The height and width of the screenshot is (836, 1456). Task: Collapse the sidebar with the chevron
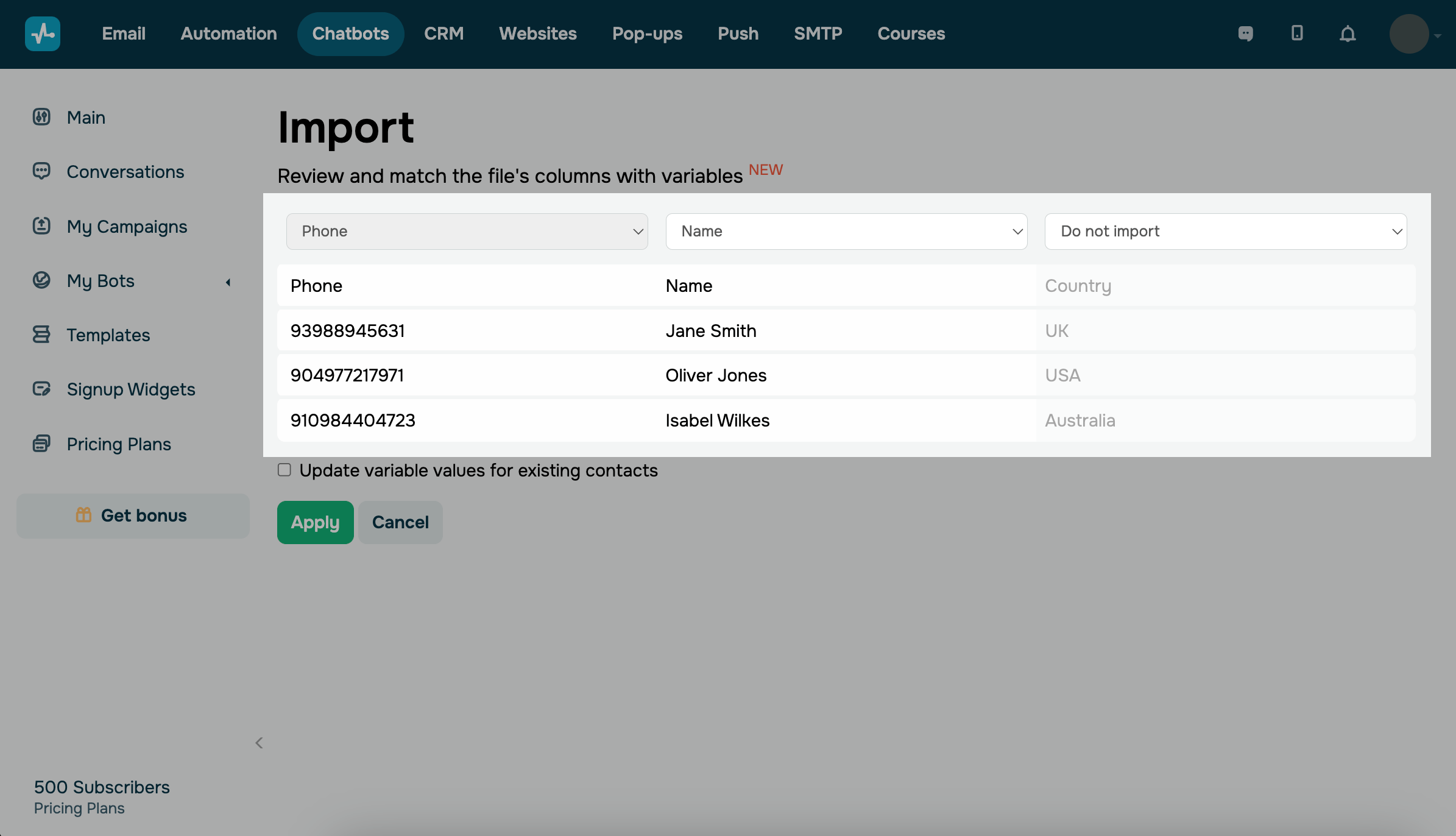[259, 742]
